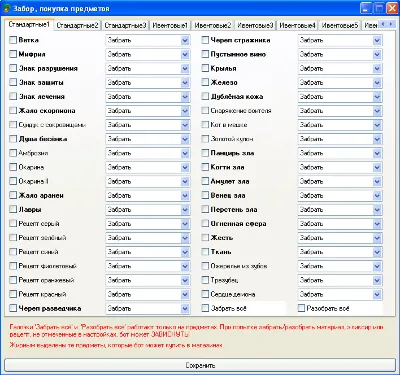Expand the Череп разведчика dropdown
The height and width of the screenshot is (375, 400).
tap(185, 309)
